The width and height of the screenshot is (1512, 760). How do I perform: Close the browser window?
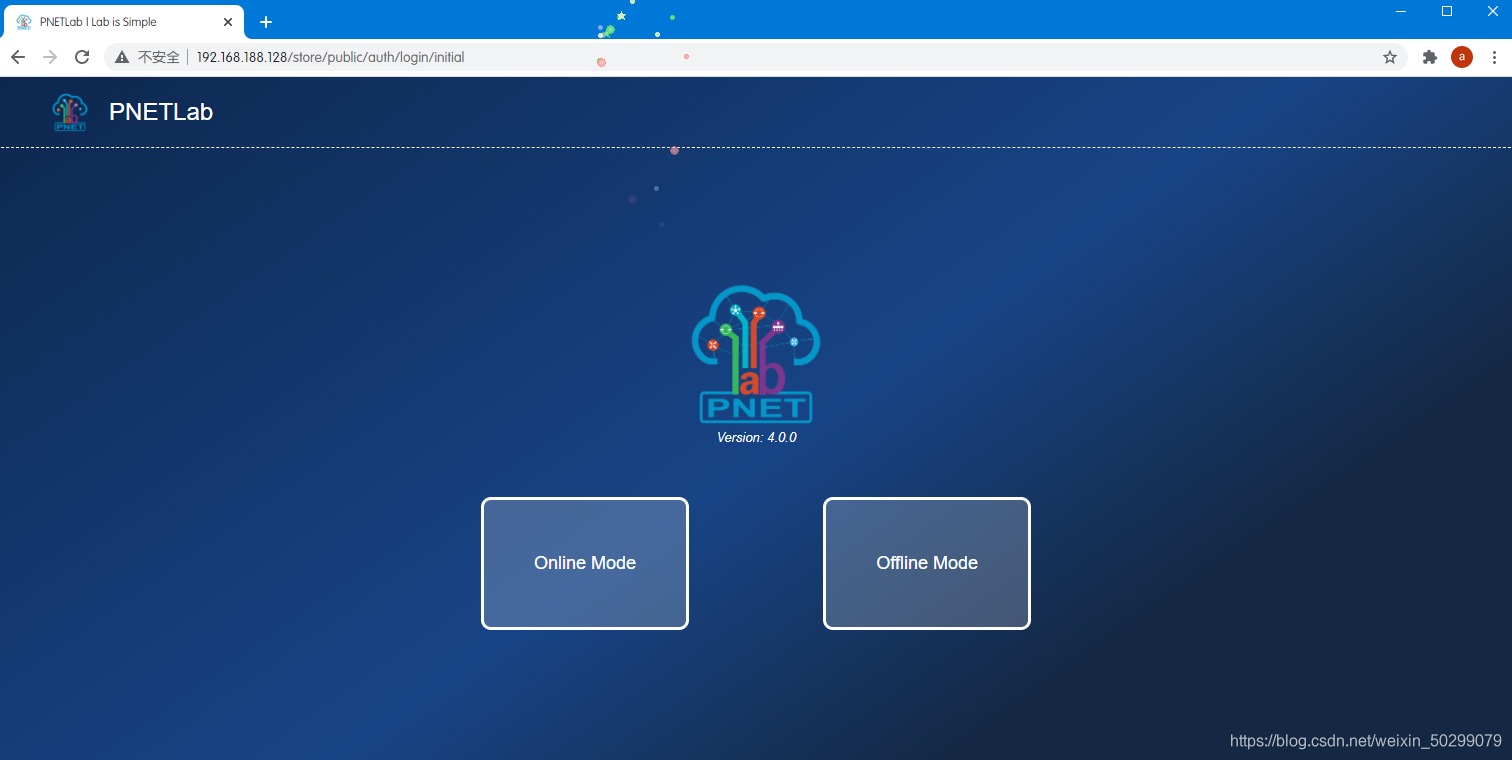click(x=1492, y=11)
